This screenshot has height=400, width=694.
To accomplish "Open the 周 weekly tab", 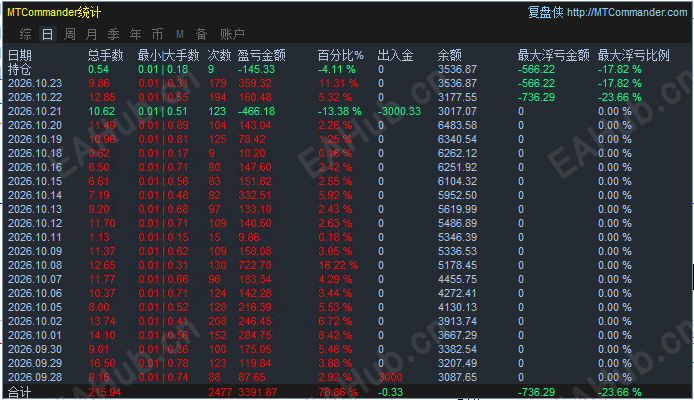I will pyautogui.click(x=70, y=34).
